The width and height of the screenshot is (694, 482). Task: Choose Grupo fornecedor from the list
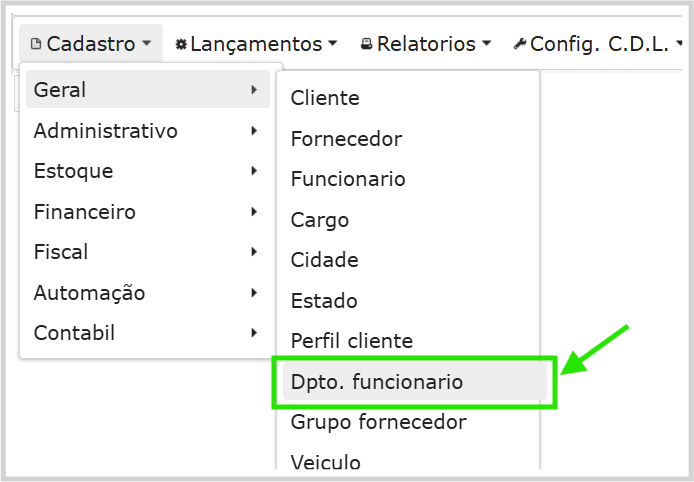click(378, 422)
